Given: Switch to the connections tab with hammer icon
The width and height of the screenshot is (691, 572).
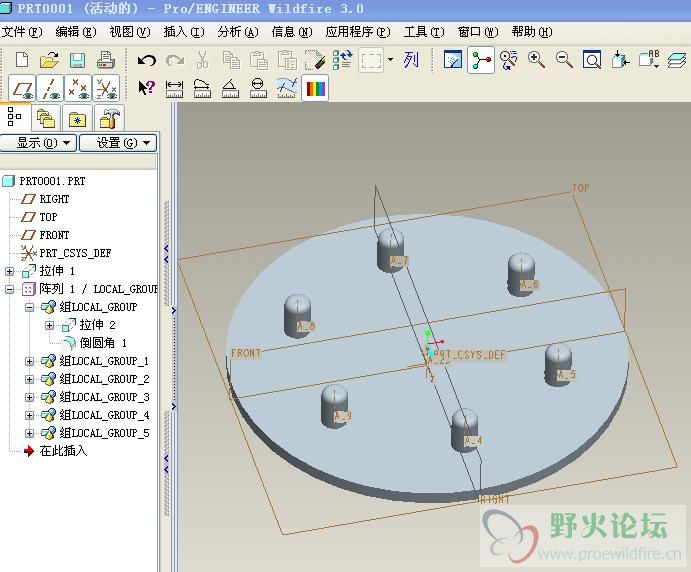Looking at the screenshot, I should pos(109,119).
